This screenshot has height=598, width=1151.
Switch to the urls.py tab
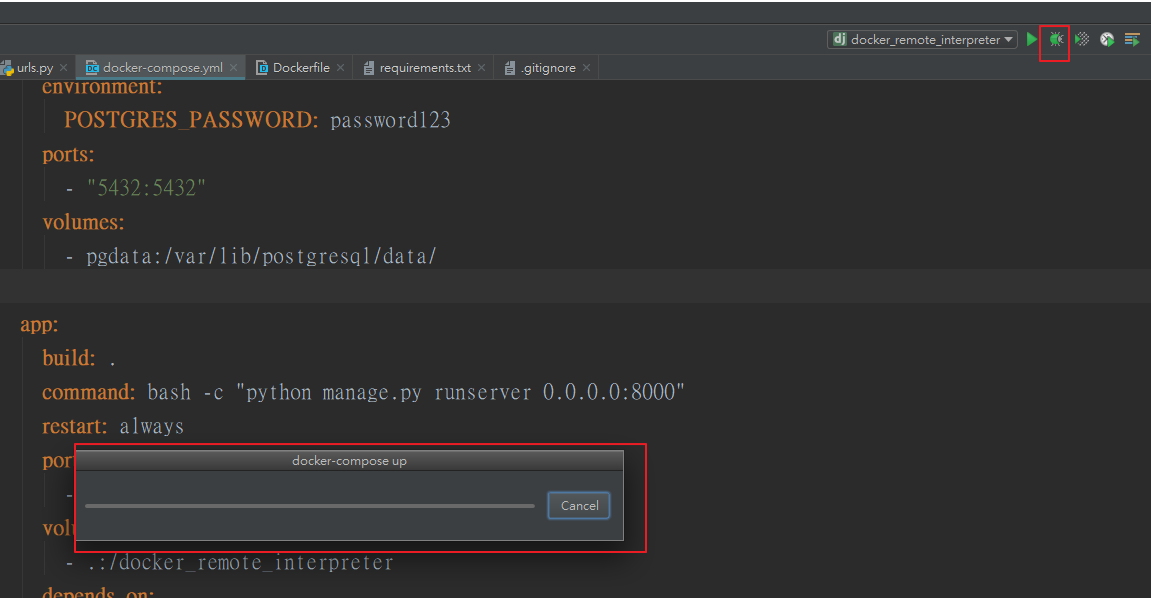35,68
